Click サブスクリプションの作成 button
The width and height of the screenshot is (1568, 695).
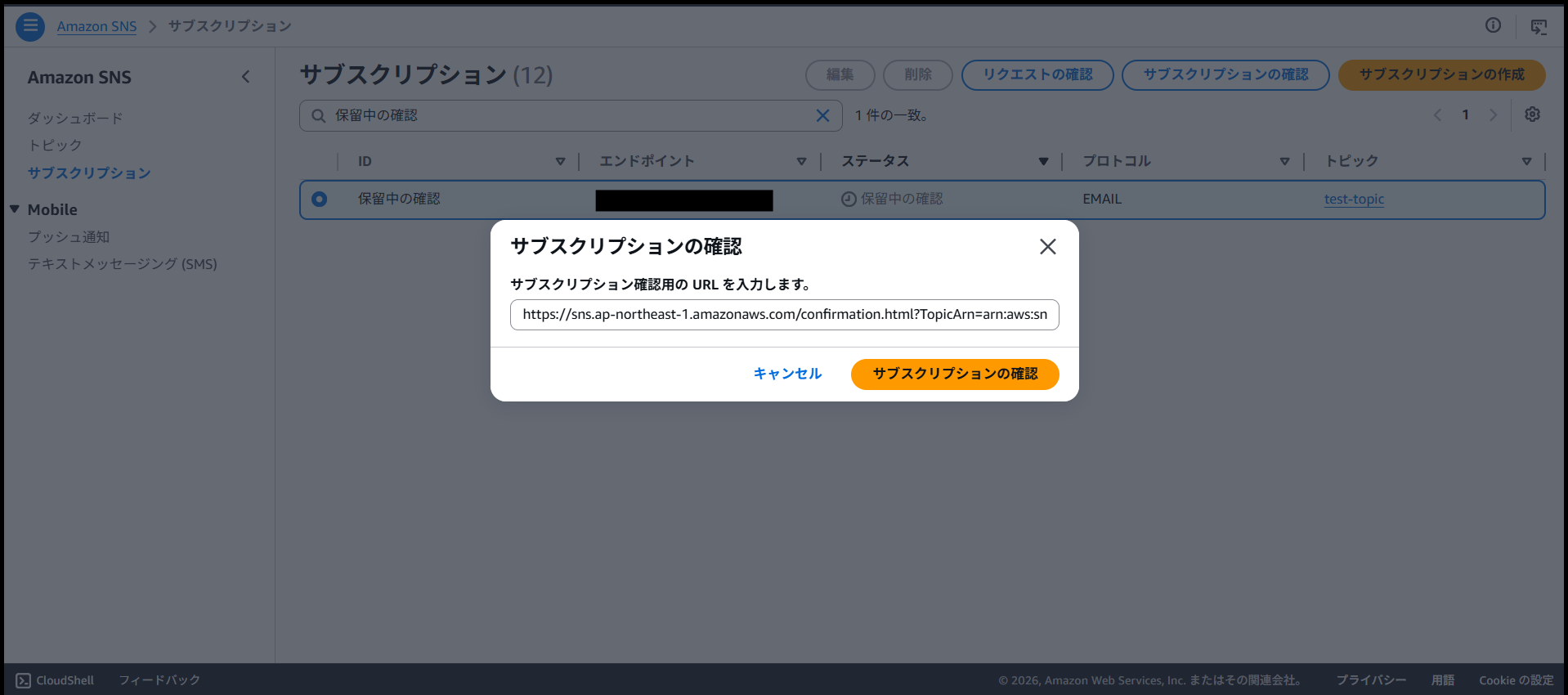point(1441,74)
